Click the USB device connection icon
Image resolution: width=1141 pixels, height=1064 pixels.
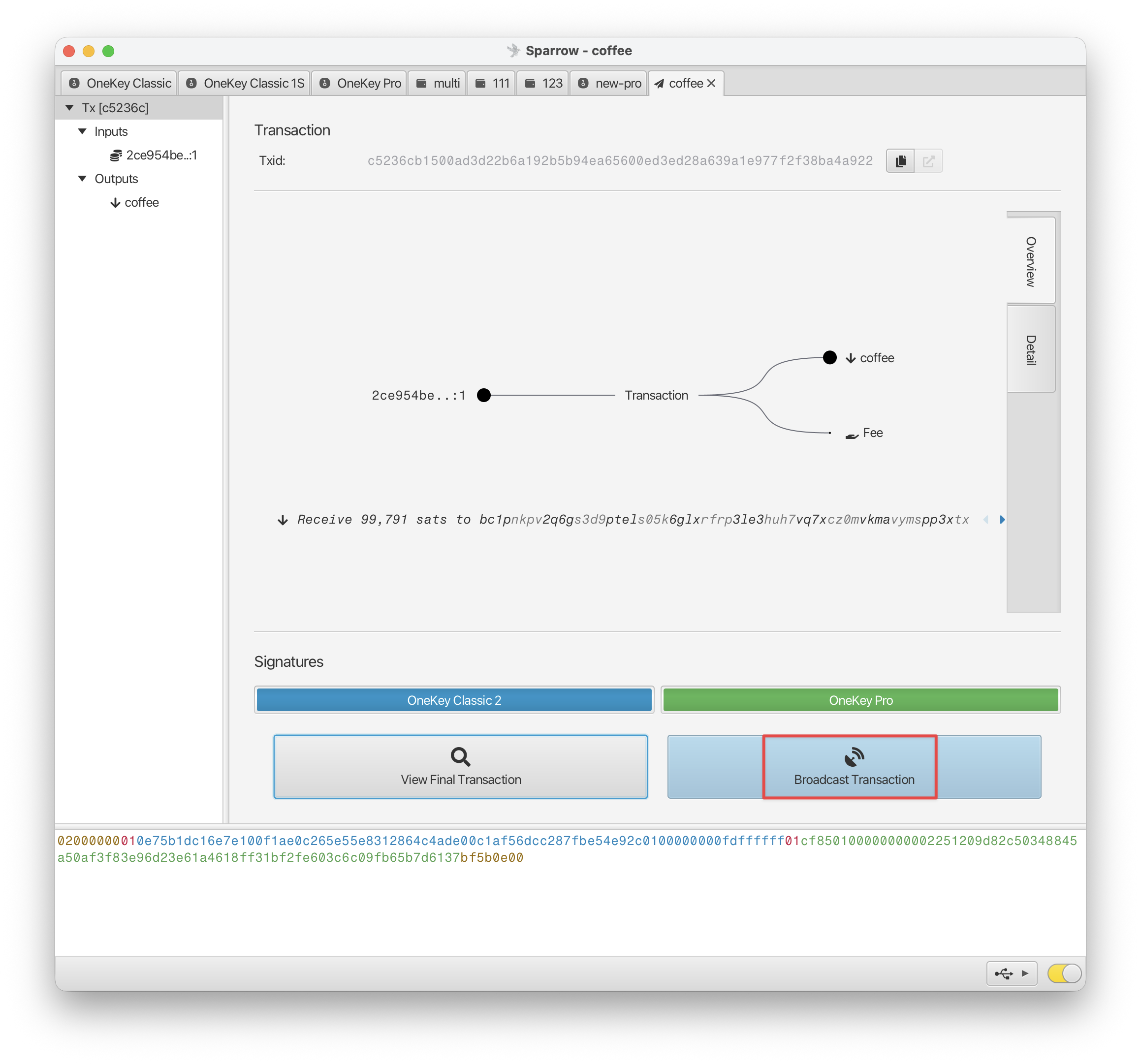pos(1003,973)
